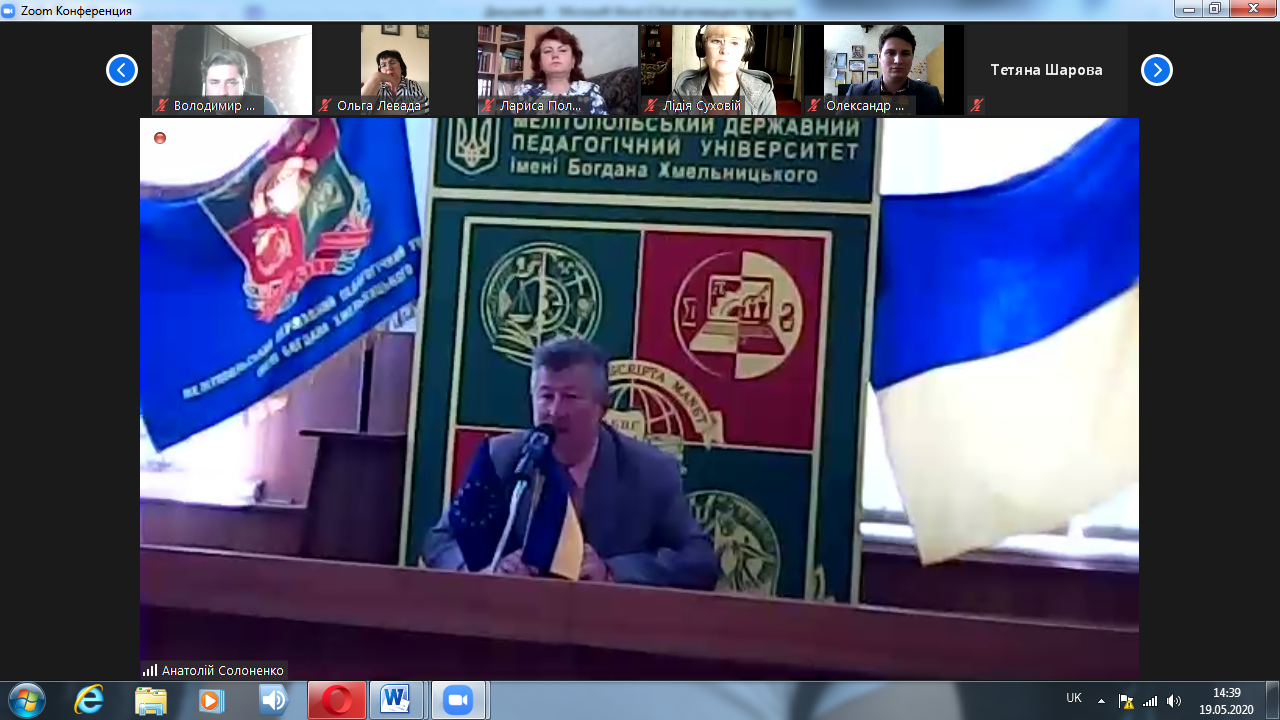
Task: Click the red recording indicator icon
Action: coord(160,138)
